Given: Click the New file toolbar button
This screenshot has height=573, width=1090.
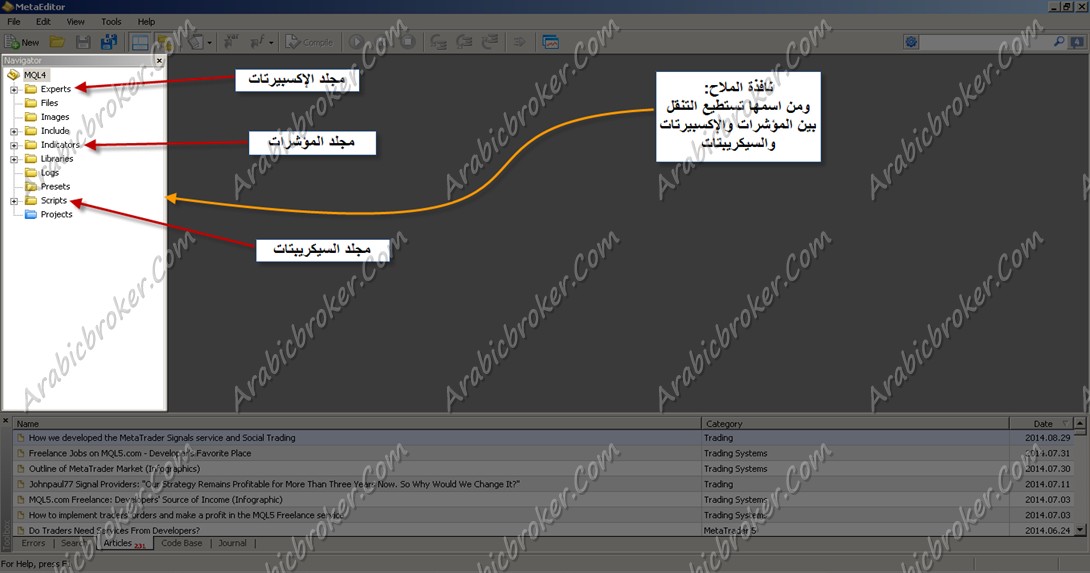Looking at the screenshot, I should click(22, 42).
